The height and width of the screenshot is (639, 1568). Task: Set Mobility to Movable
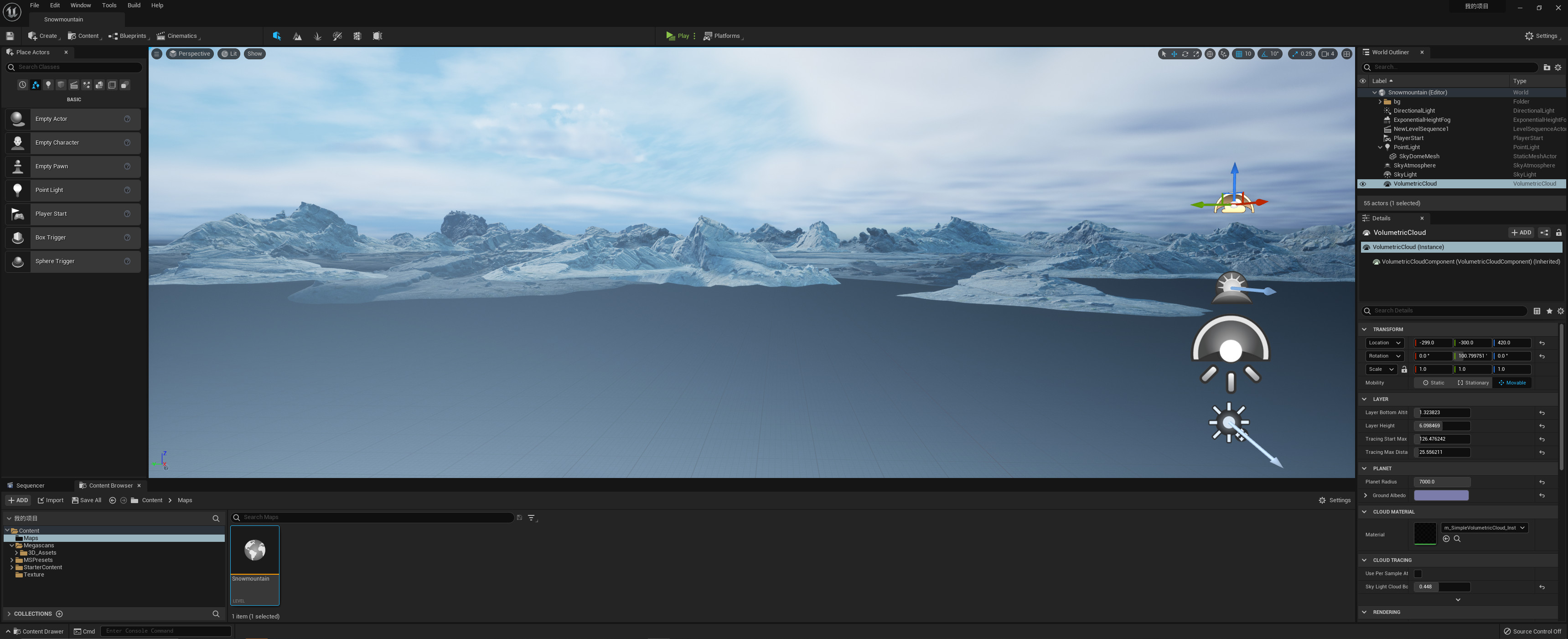tap(1512, 383)
